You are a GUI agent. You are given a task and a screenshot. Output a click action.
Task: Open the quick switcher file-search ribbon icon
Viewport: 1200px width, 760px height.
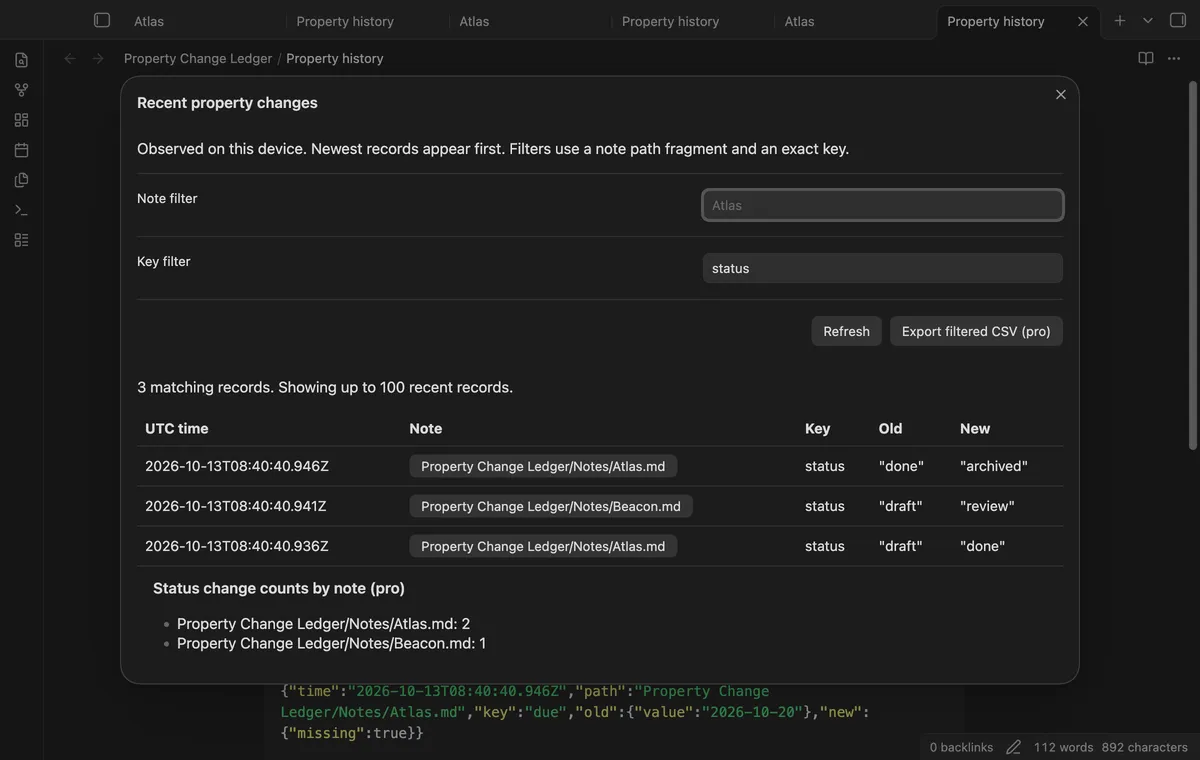click(21, 60)
